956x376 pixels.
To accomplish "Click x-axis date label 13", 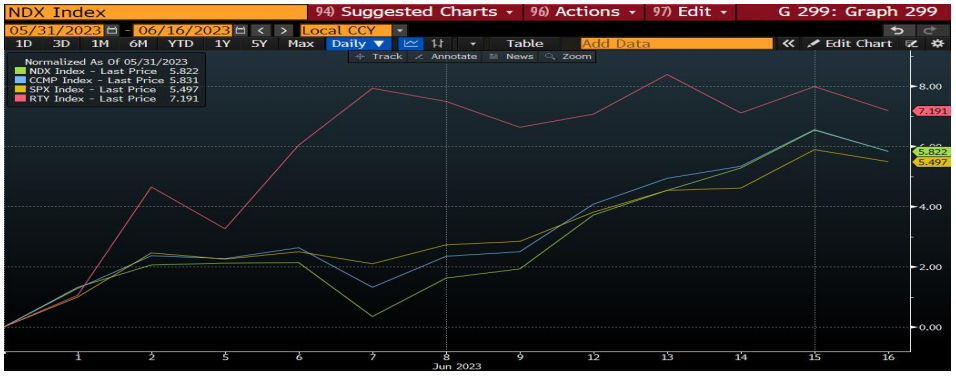I will (667, 357).
